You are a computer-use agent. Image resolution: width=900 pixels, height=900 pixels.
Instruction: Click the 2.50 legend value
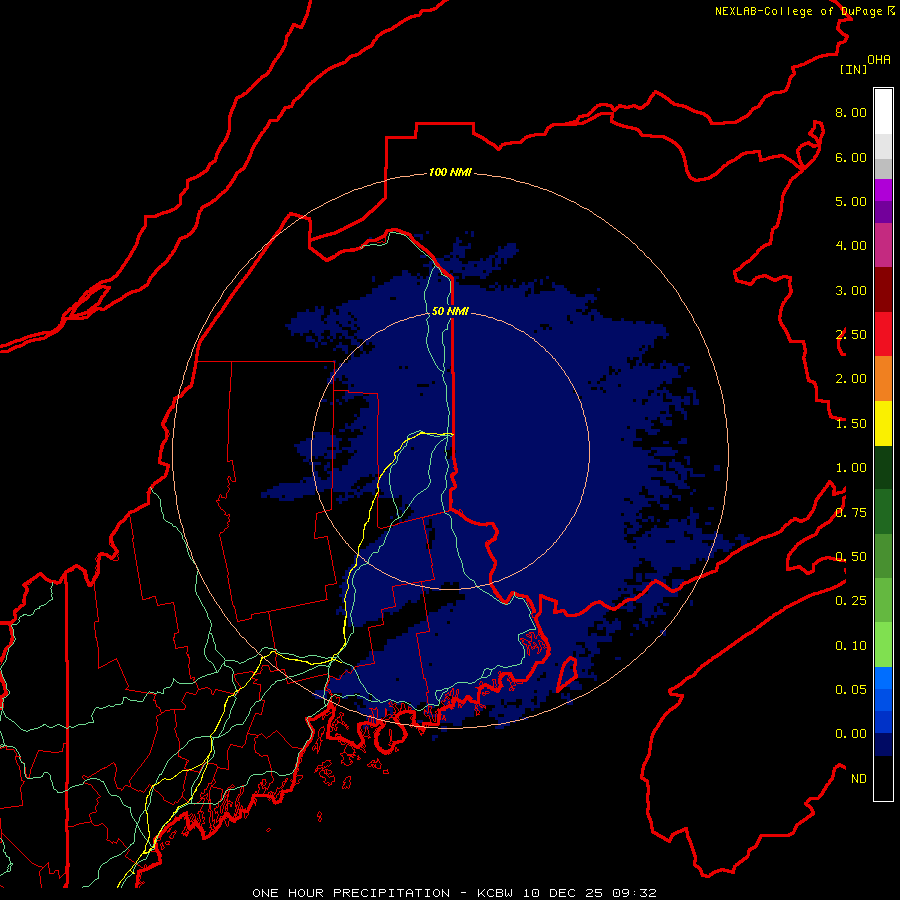point(851,335)
